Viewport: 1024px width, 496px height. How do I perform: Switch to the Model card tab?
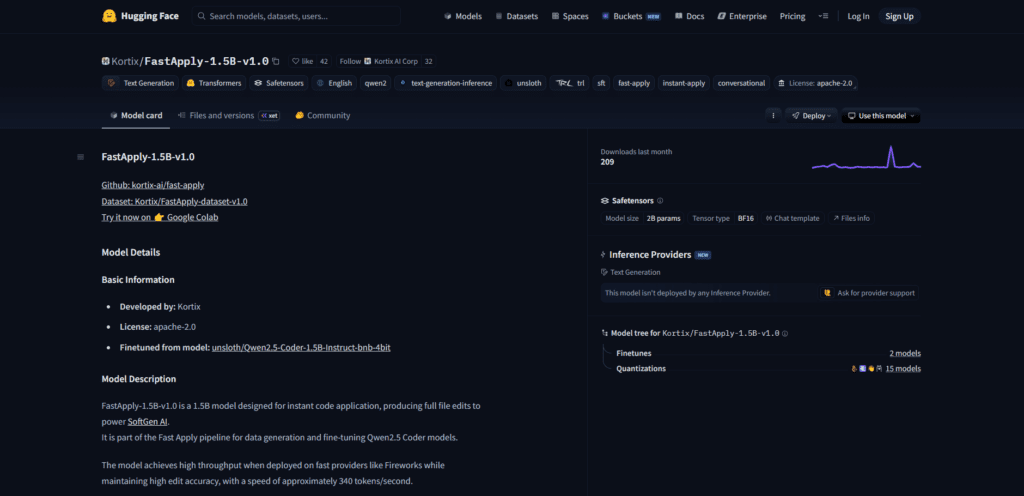click(136, 116)
